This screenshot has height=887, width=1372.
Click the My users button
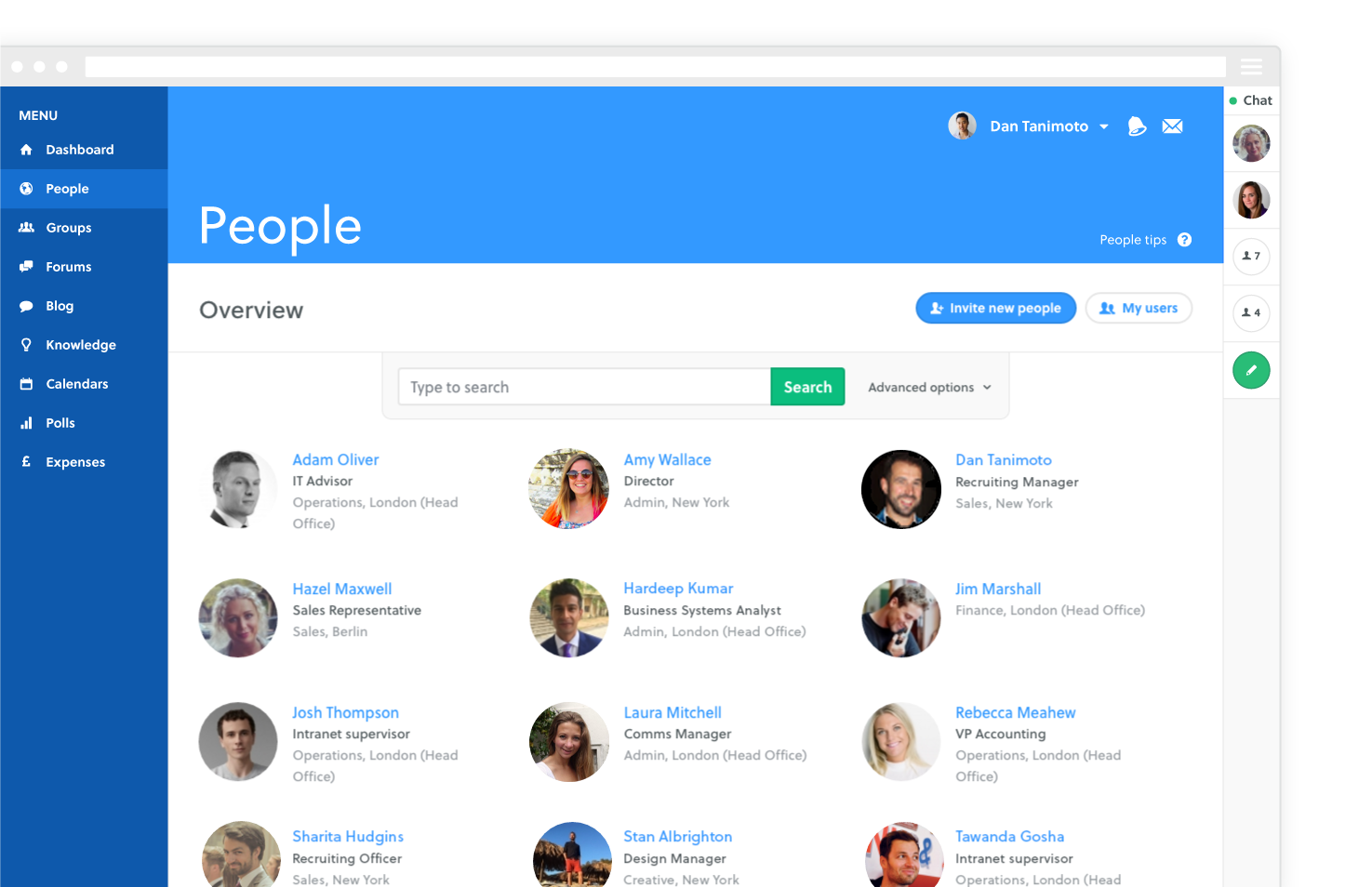pyautogui.click(x=1139, y=308)
